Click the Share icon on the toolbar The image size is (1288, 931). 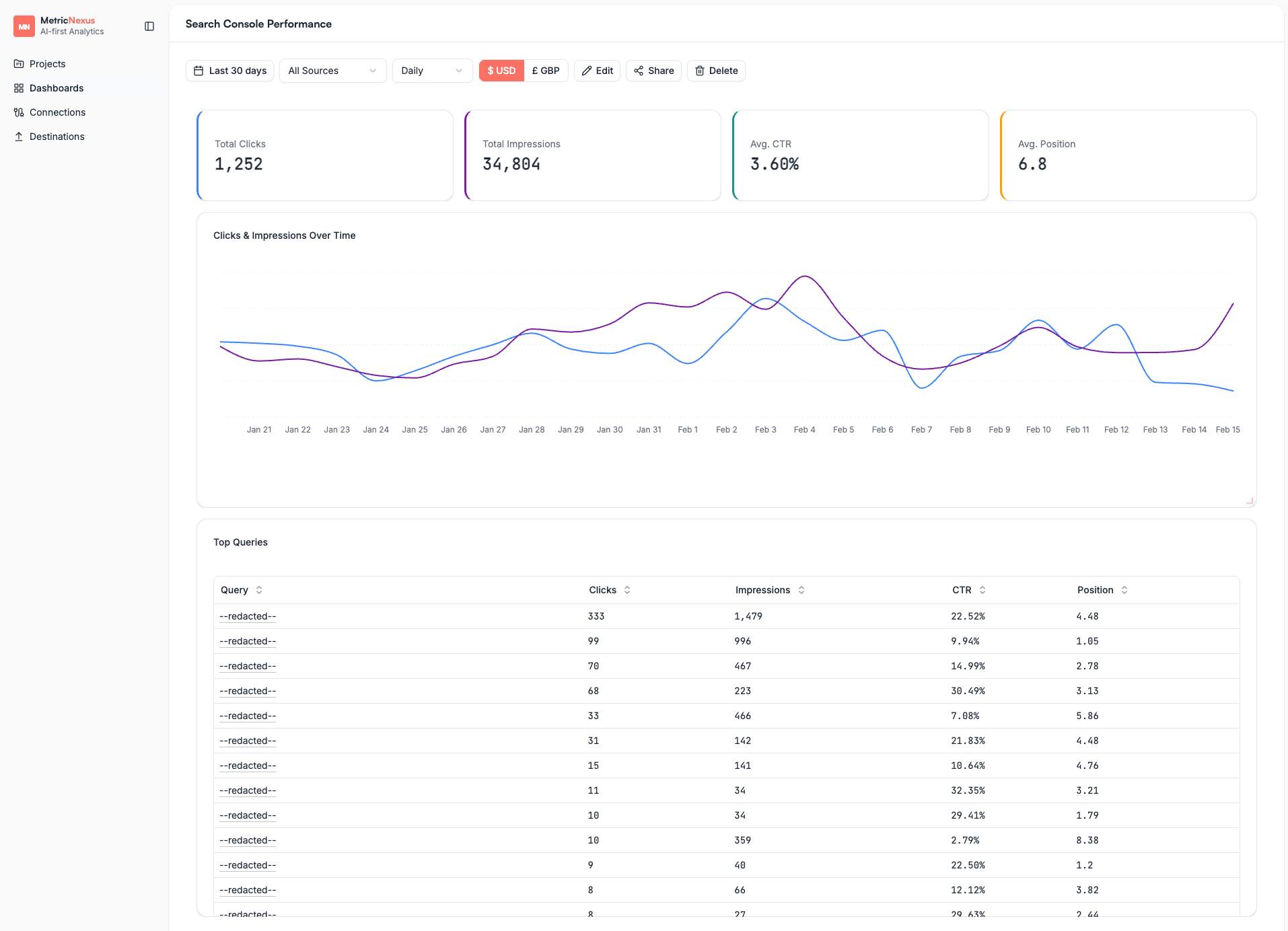(x=639, y=71)
